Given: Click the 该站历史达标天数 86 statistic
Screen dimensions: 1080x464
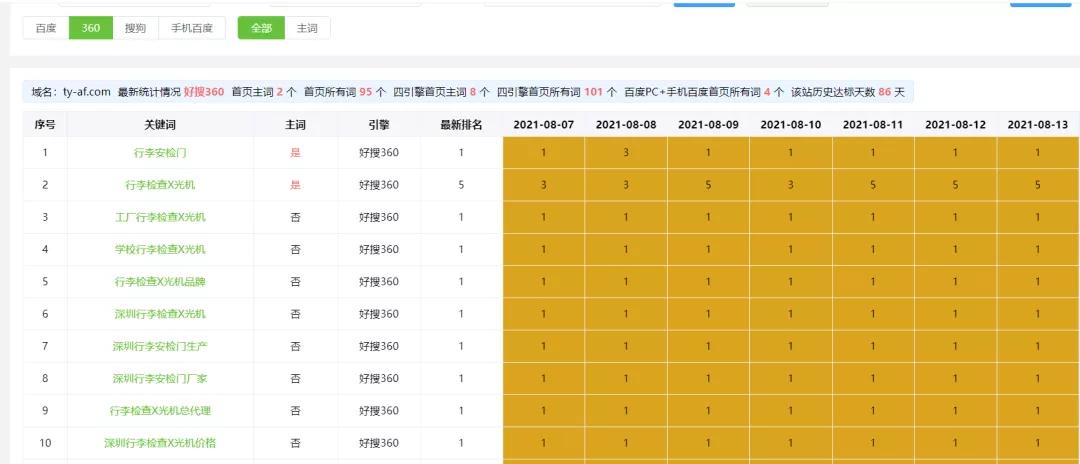Looking at the screenshot, I should (x=847, y=92).
